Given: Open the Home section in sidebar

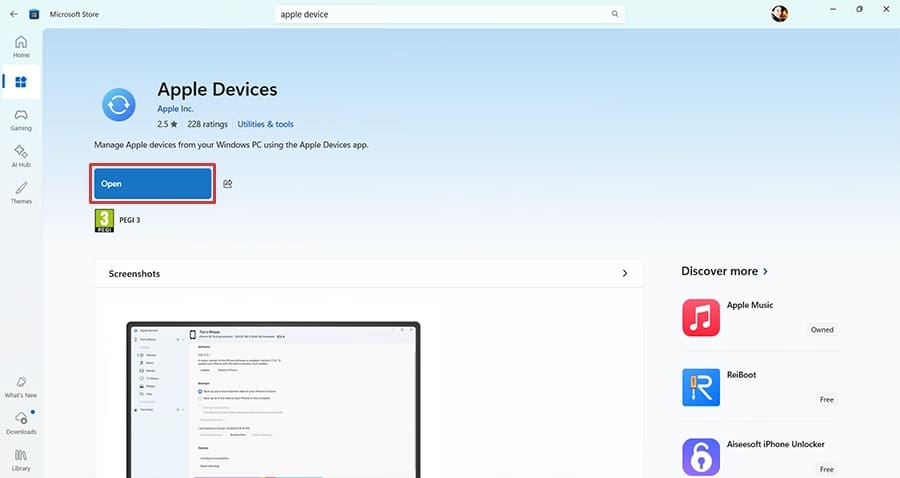Looking at the screenshot, I should coord(21,46).
